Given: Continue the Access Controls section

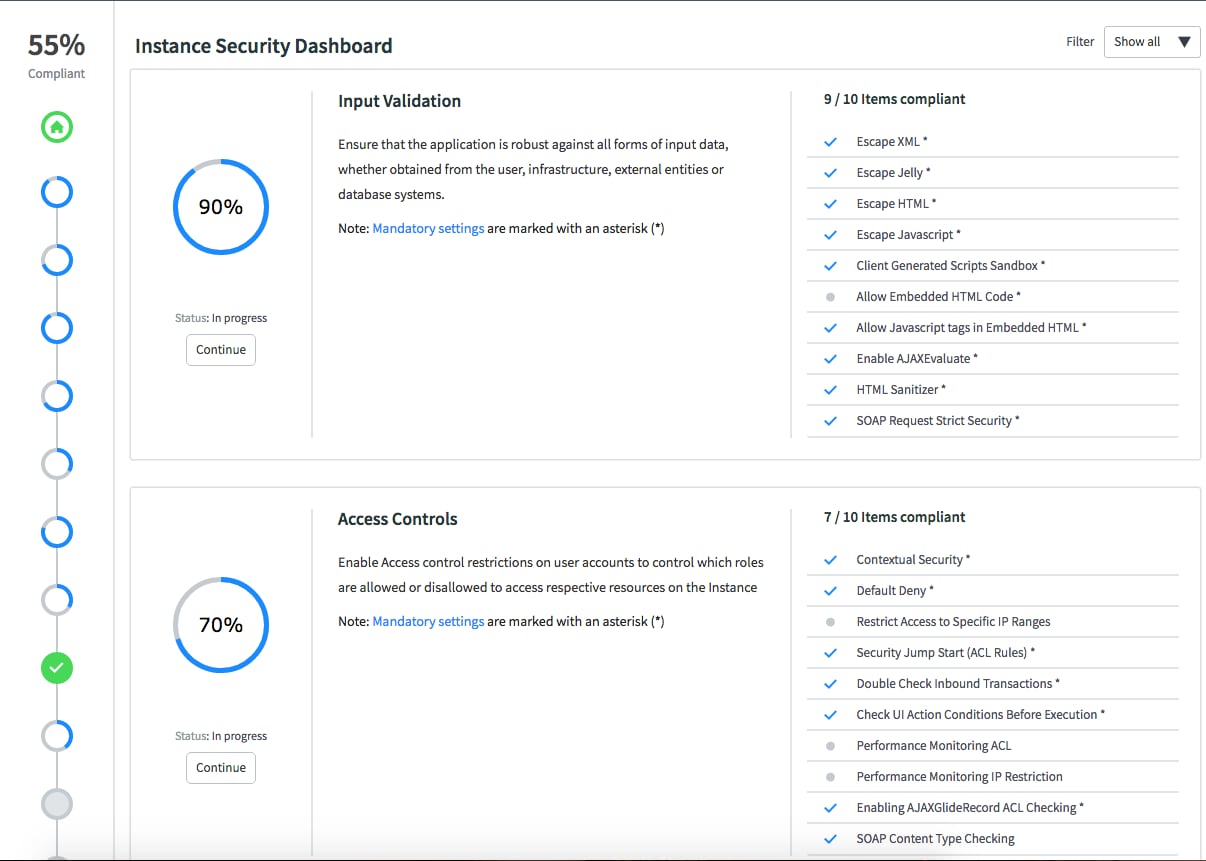Looking at the screenshot, I should 221,768.
